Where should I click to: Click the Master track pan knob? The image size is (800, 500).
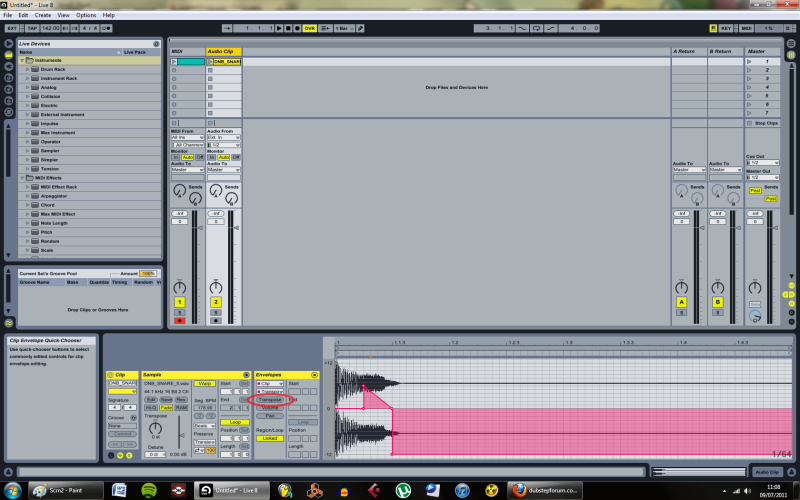pyautogui.click(x=755, y=287)
